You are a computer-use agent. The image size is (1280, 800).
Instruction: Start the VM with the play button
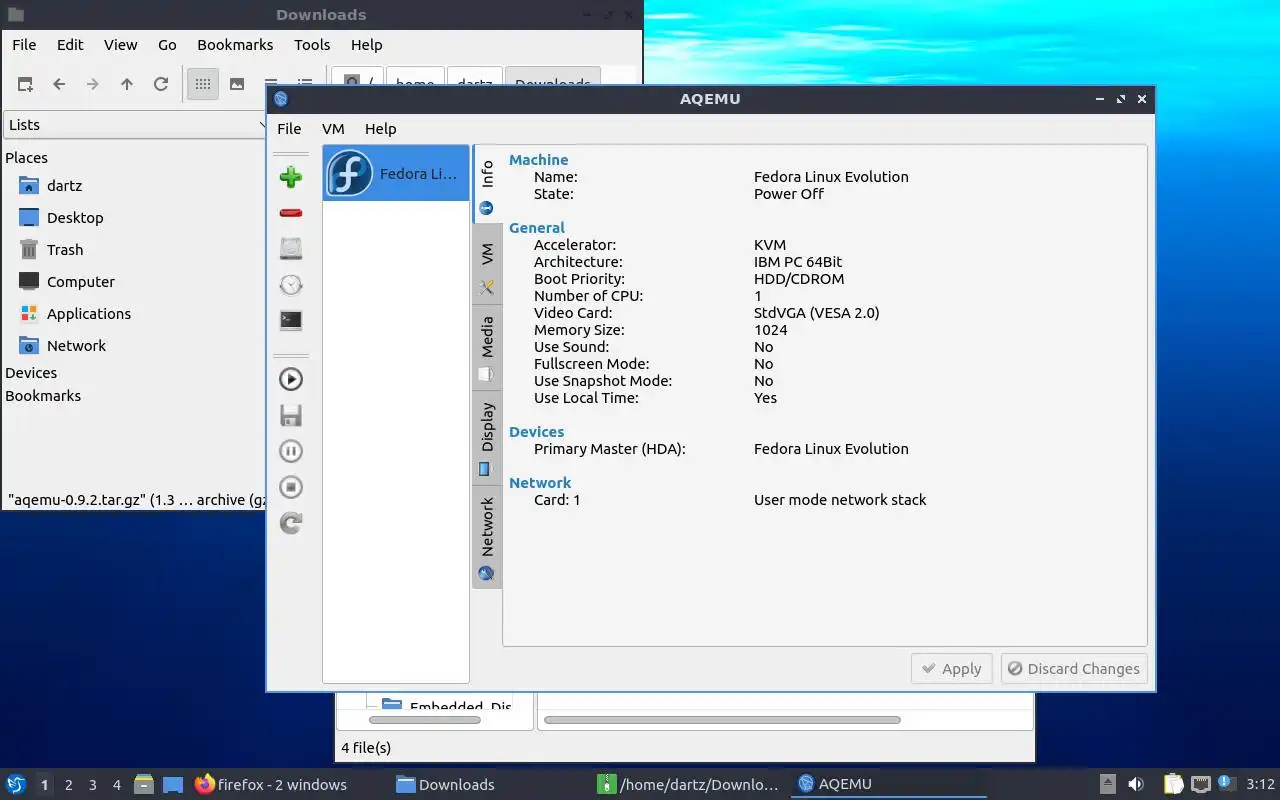tap(291, 379)
